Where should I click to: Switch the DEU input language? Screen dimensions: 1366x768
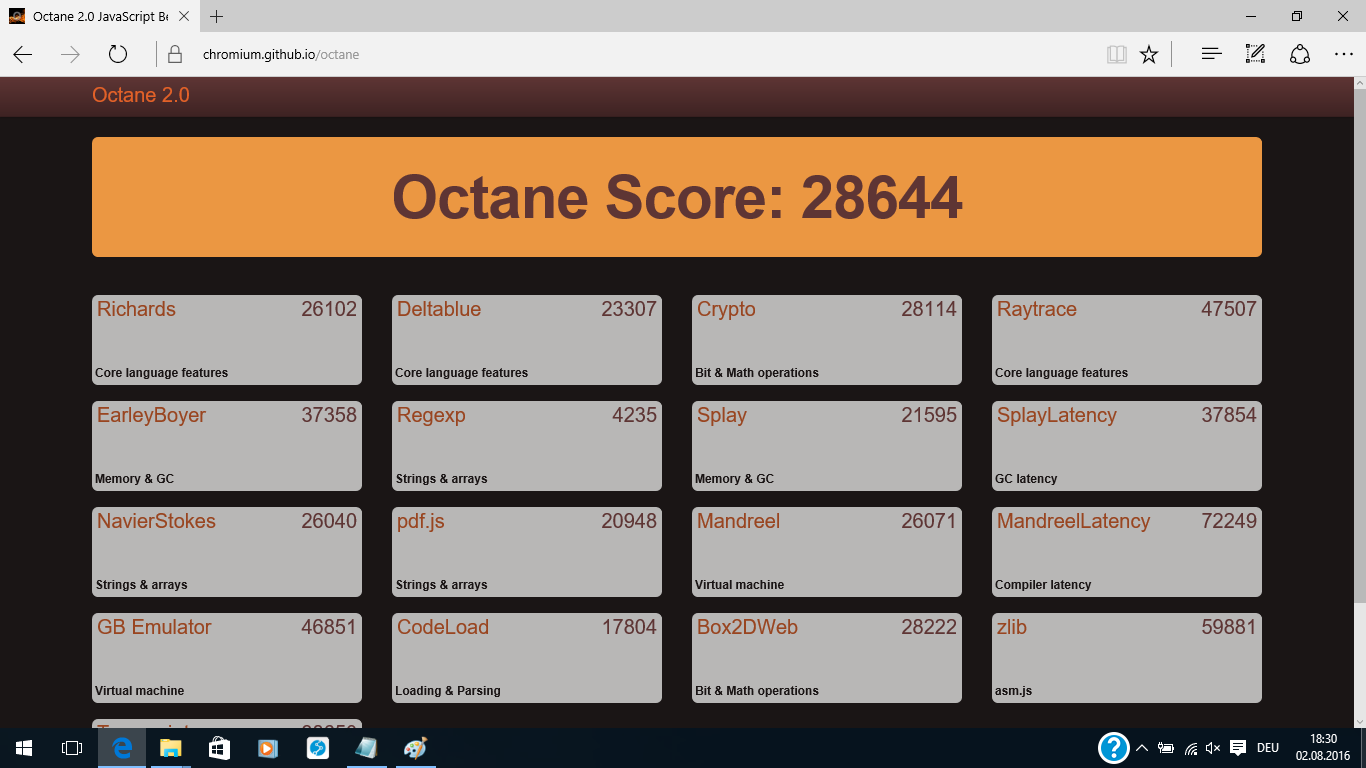pyautogui.click(x=1268, y=748)
